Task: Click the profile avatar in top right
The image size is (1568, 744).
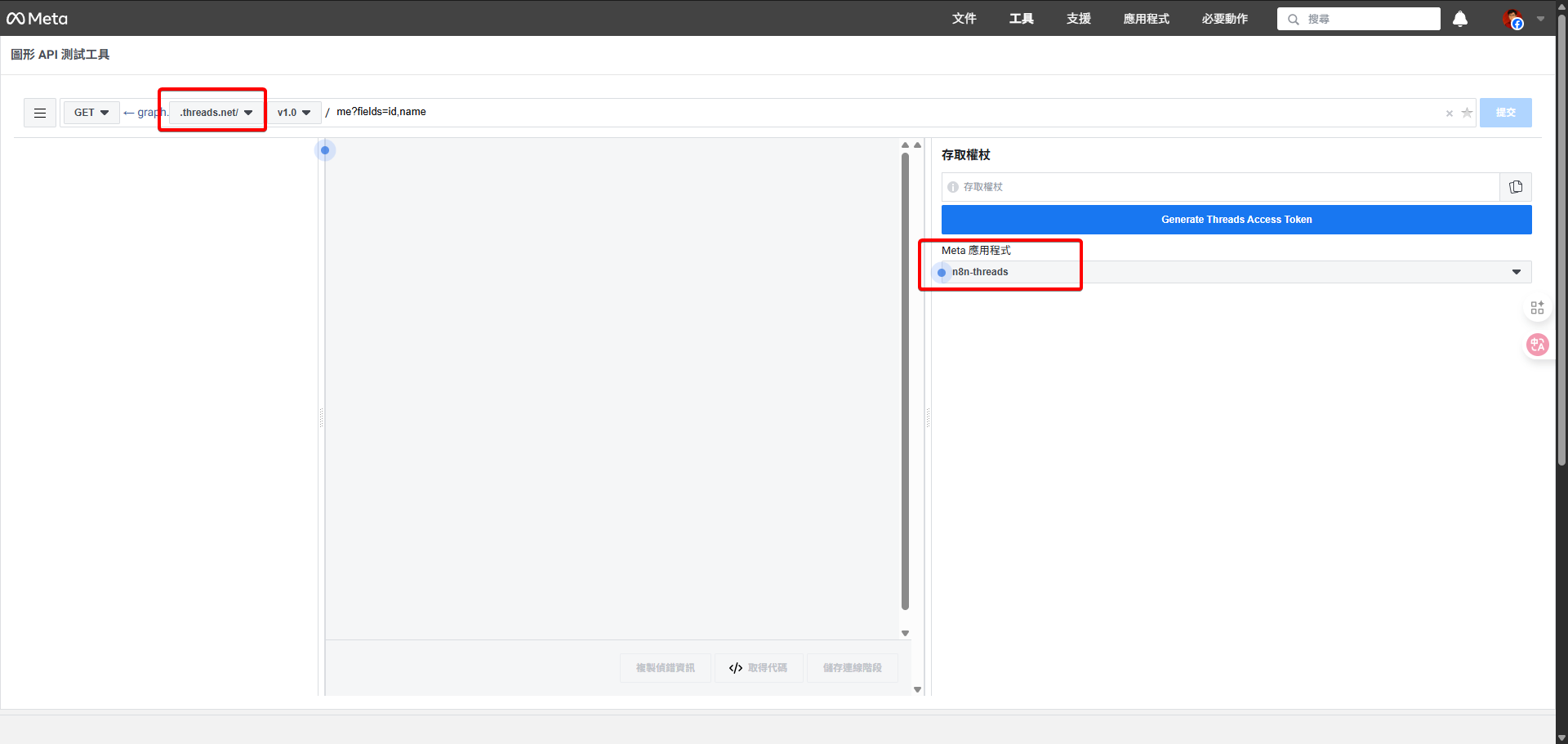Action: click(x=1513, y=20)
